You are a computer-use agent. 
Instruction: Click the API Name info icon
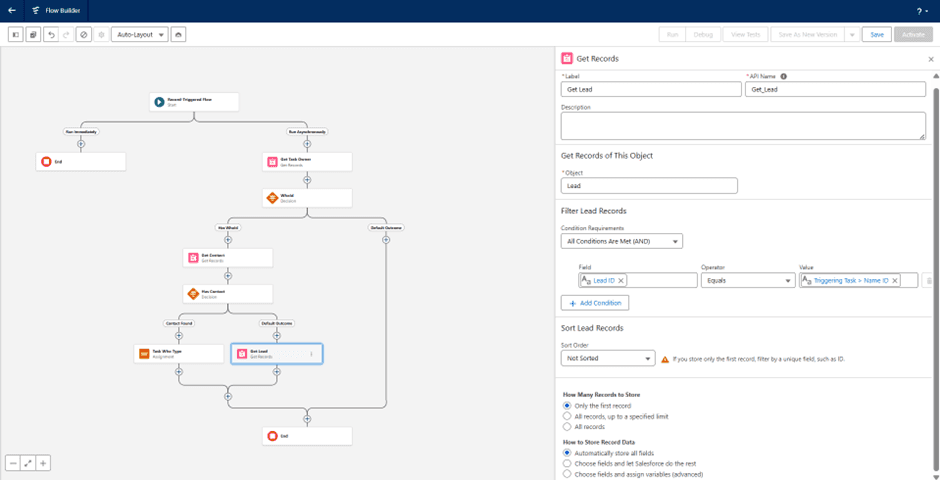click(784, 76)
